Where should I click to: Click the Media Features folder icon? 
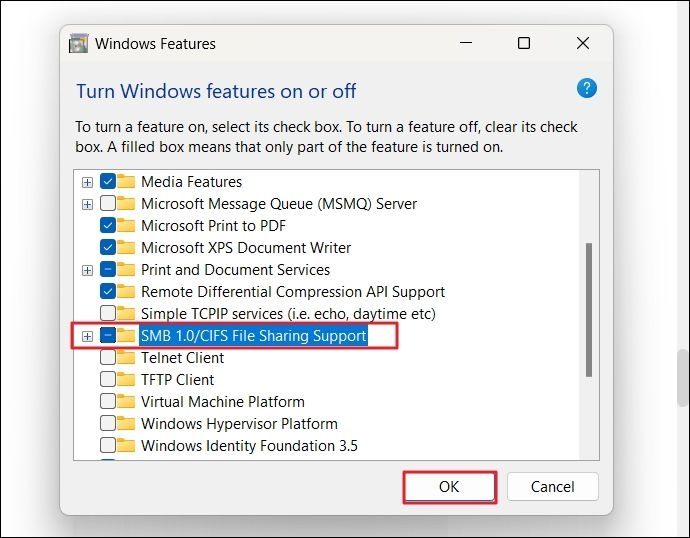(x=126, y=182)
